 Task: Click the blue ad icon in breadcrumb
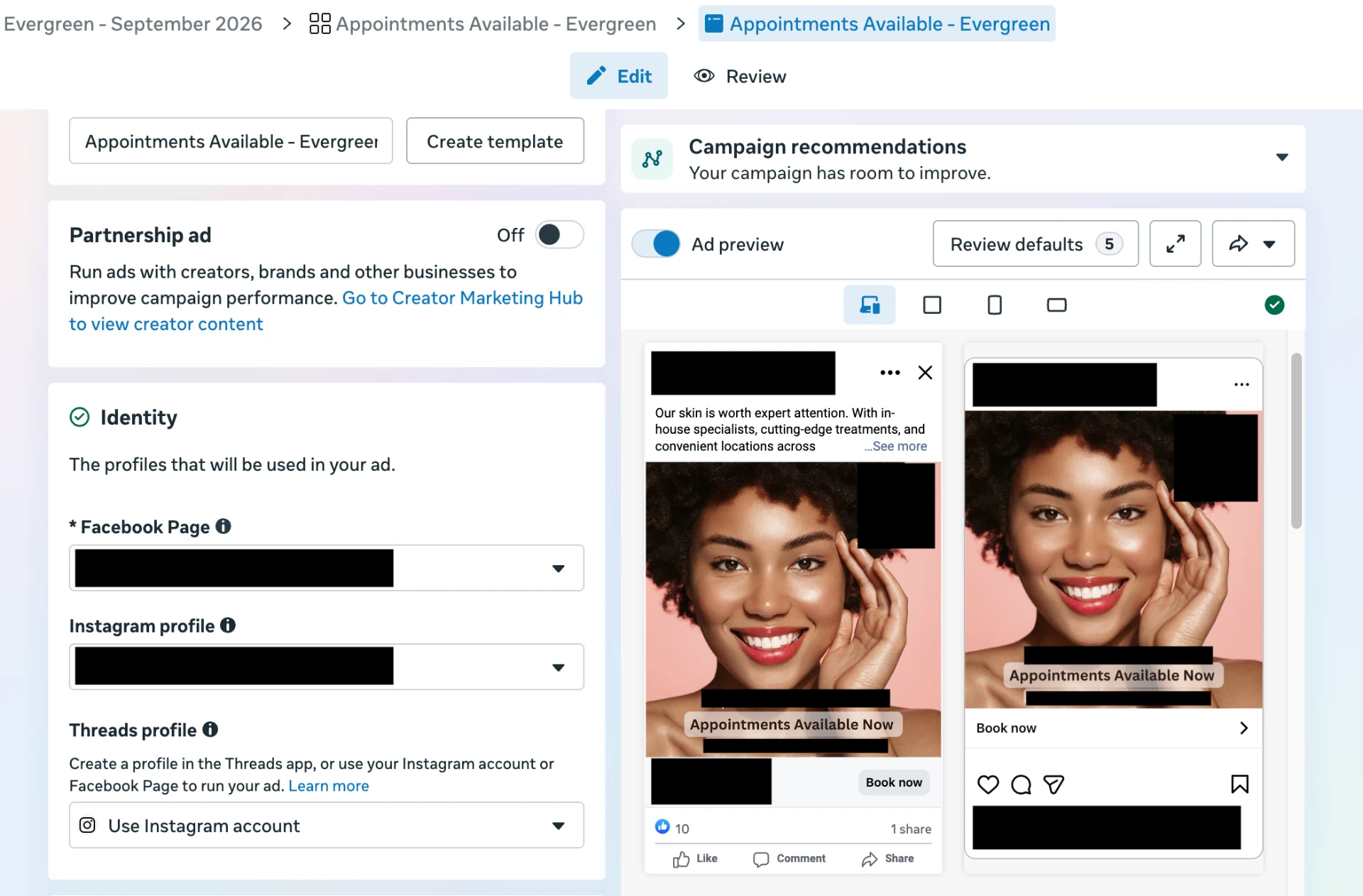pyautogui.click(x=713, y=23)
